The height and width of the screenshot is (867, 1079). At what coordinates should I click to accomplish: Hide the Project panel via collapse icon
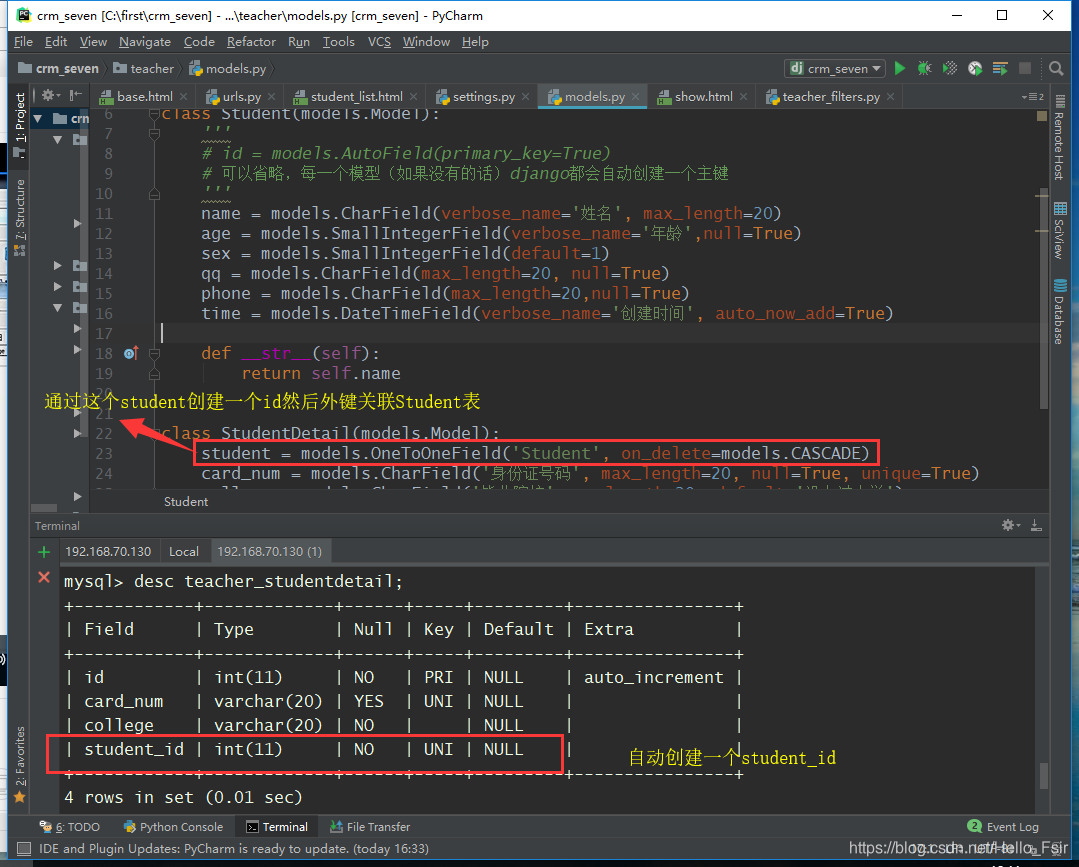pyautogui.click(x=75, y=95)
